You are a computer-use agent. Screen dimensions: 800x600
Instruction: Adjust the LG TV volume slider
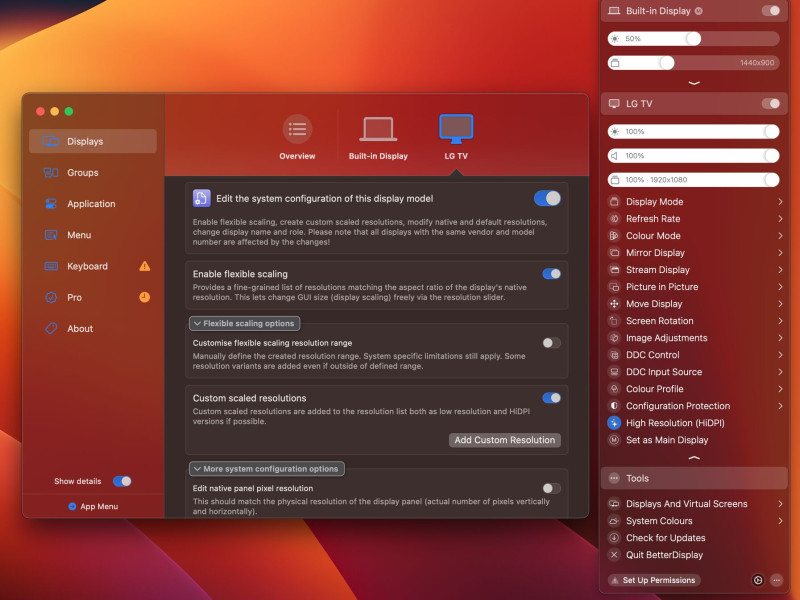(694, 156)
